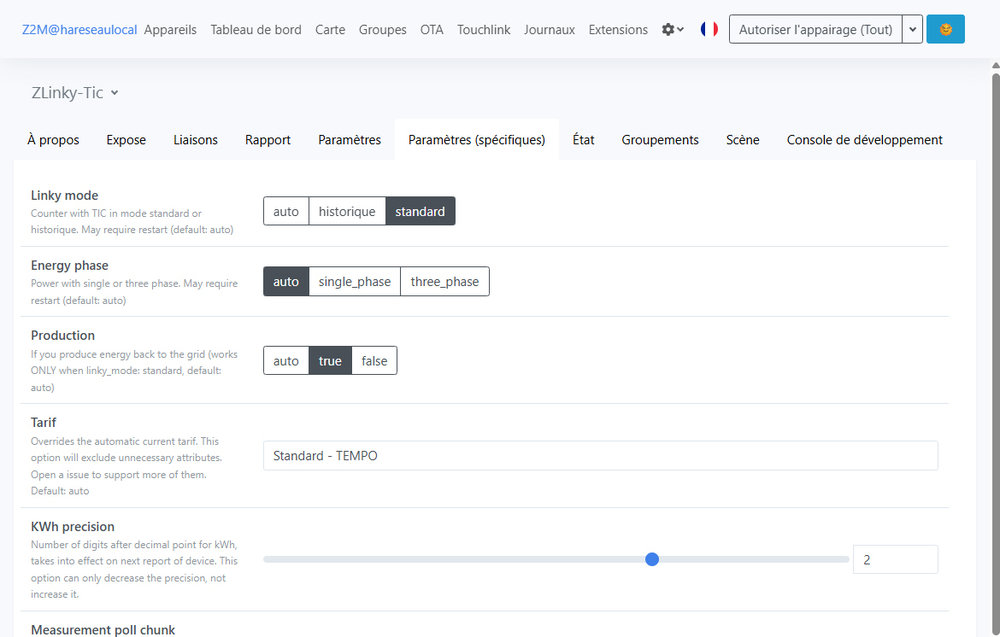1000x637 pixels.
Task: Click Autoriser l'appairage (Tout) button
Action: tap(816, 29)
